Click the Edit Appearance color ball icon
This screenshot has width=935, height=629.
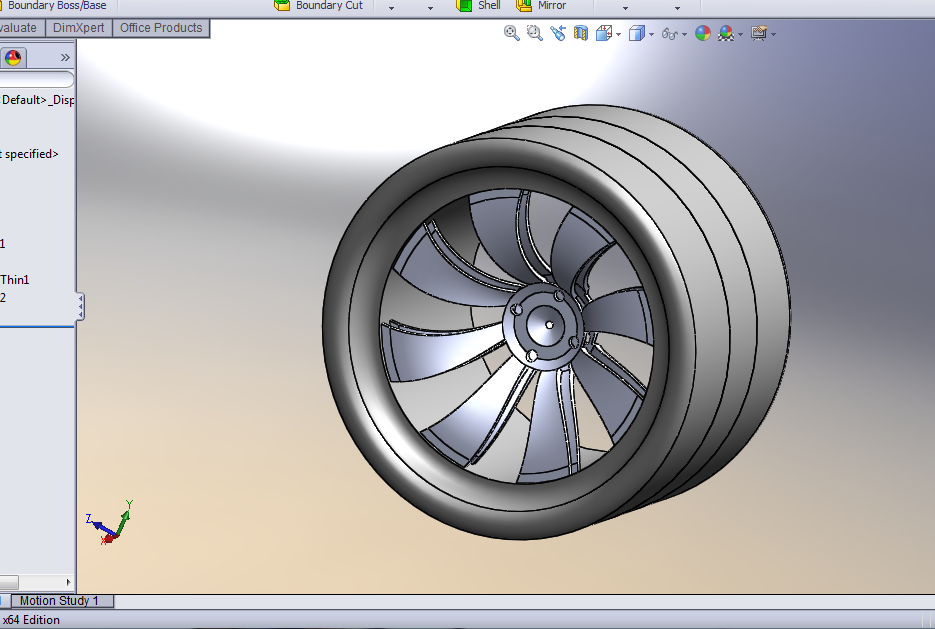(x=703, y=33)
